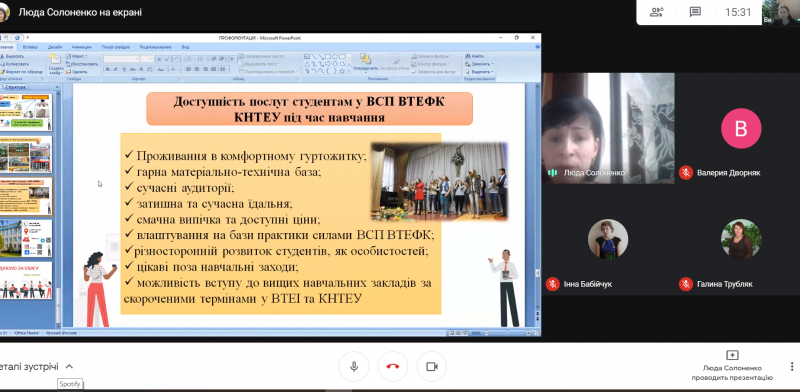Screen dimensions: 800x392
Task: Click Найти in the editing group
Action: [x=475, y=56]
